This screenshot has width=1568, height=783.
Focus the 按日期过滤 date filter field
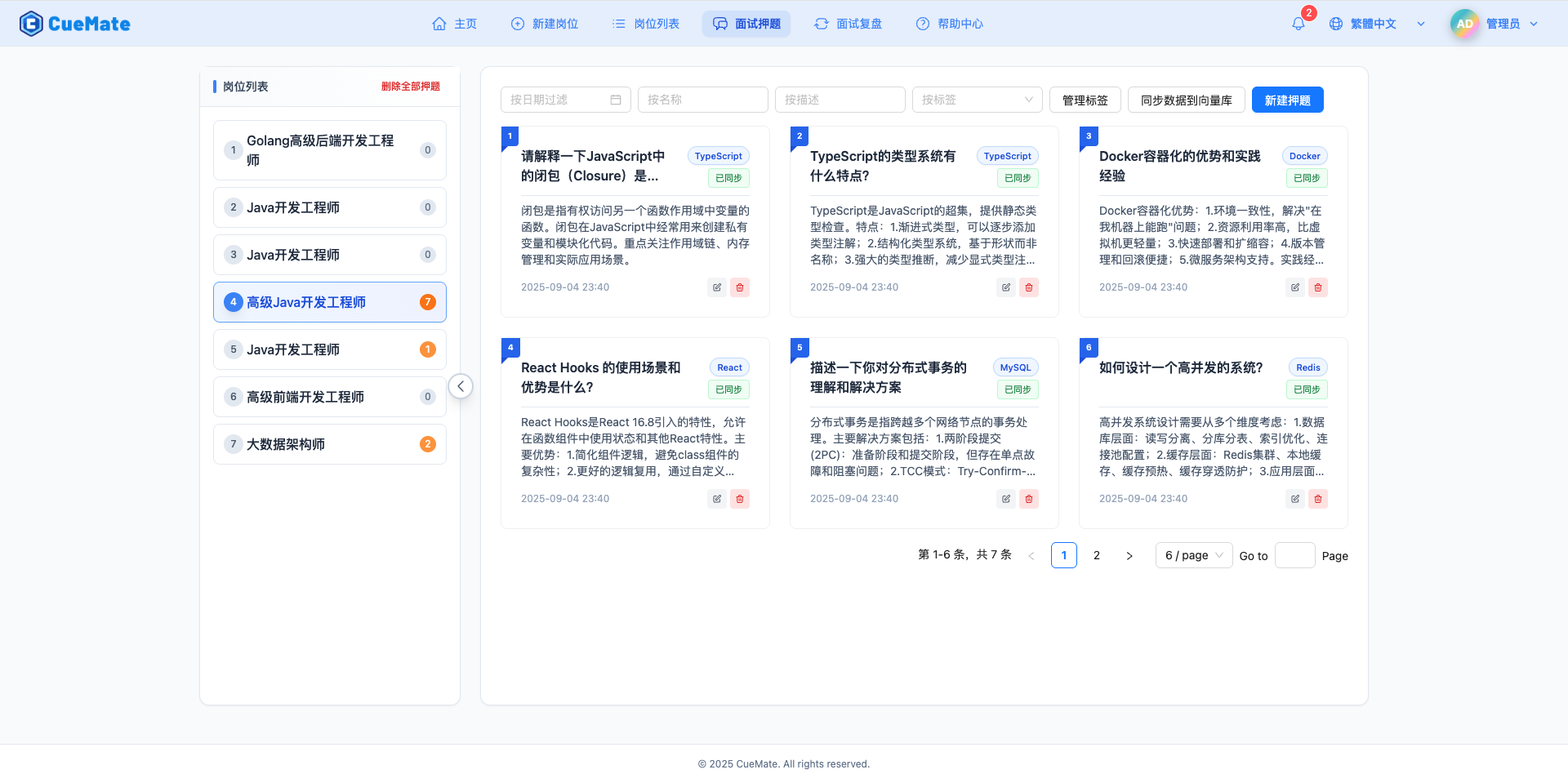(x=565, y=100)
